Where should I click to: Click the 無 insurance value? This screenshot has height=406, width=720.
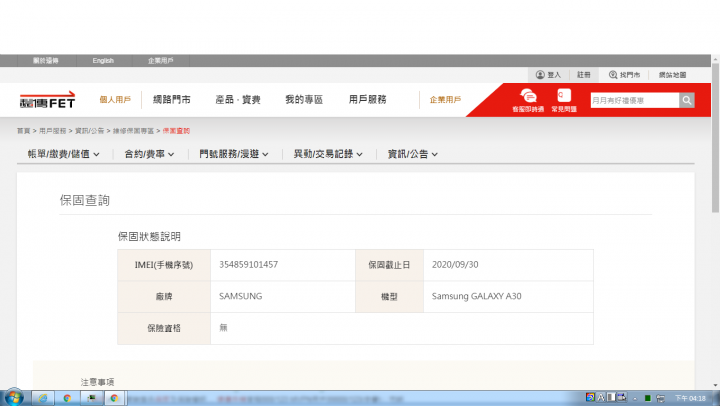tap(223, 327)
